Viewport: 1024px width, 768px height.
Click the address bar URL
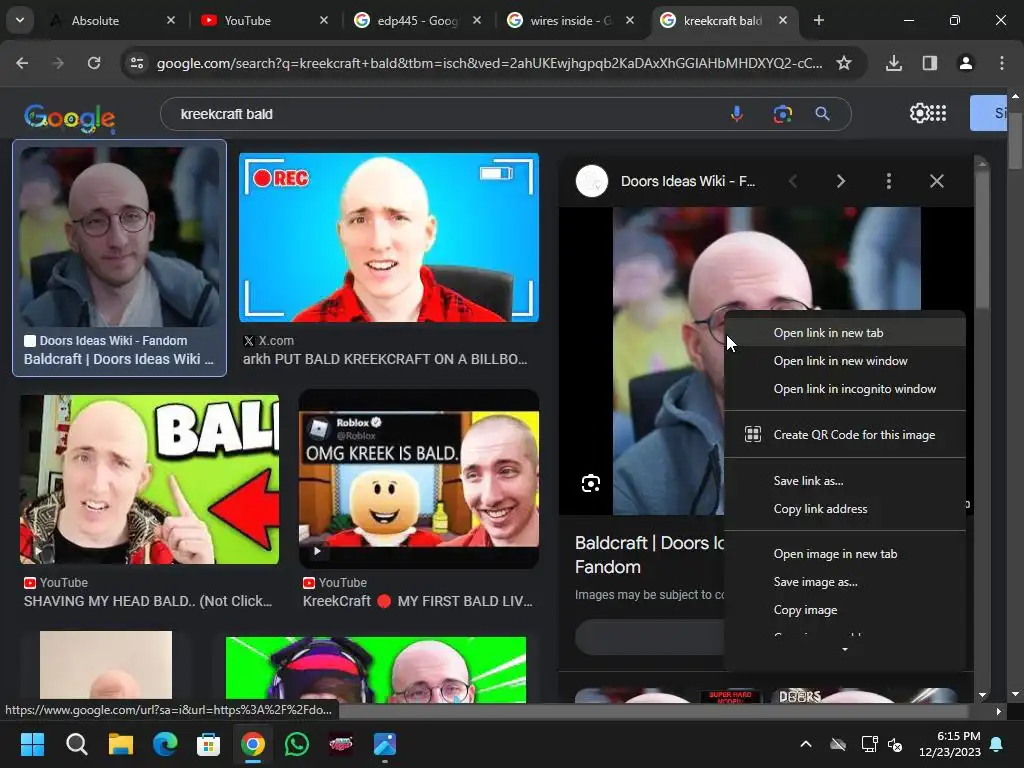[489, 63]
